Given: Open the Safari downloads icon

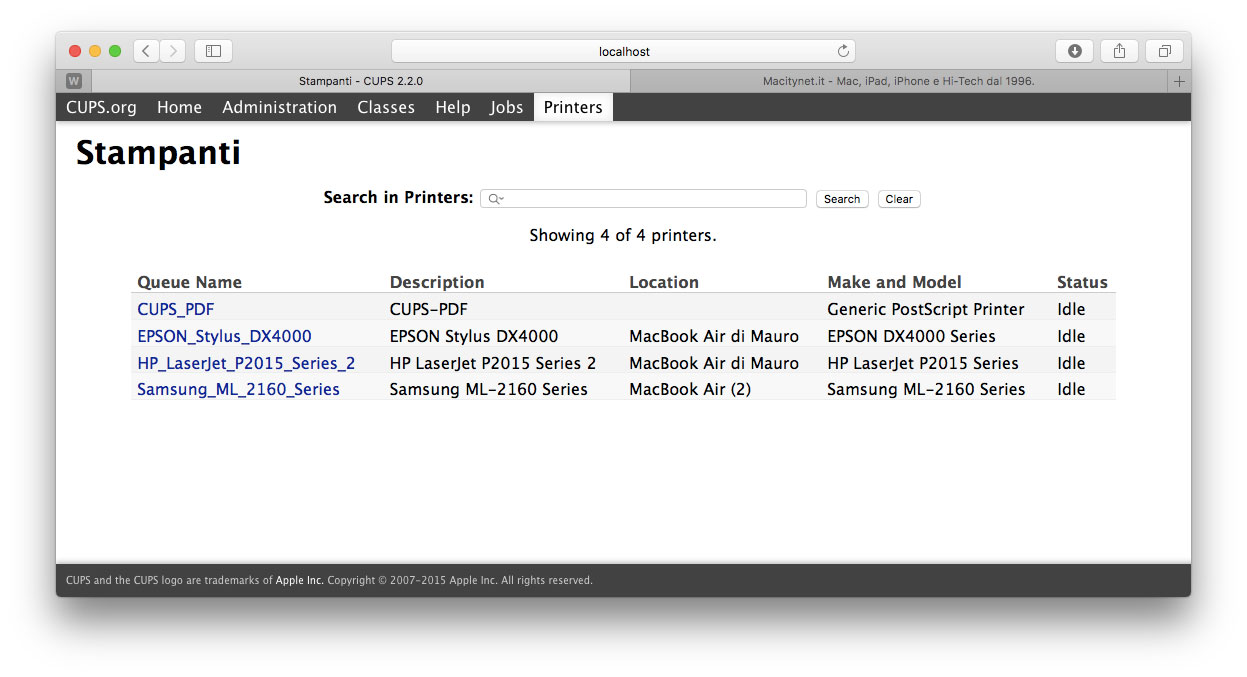Looking at the screenshot, I should pyautogui.click(x=1075, y=51).
